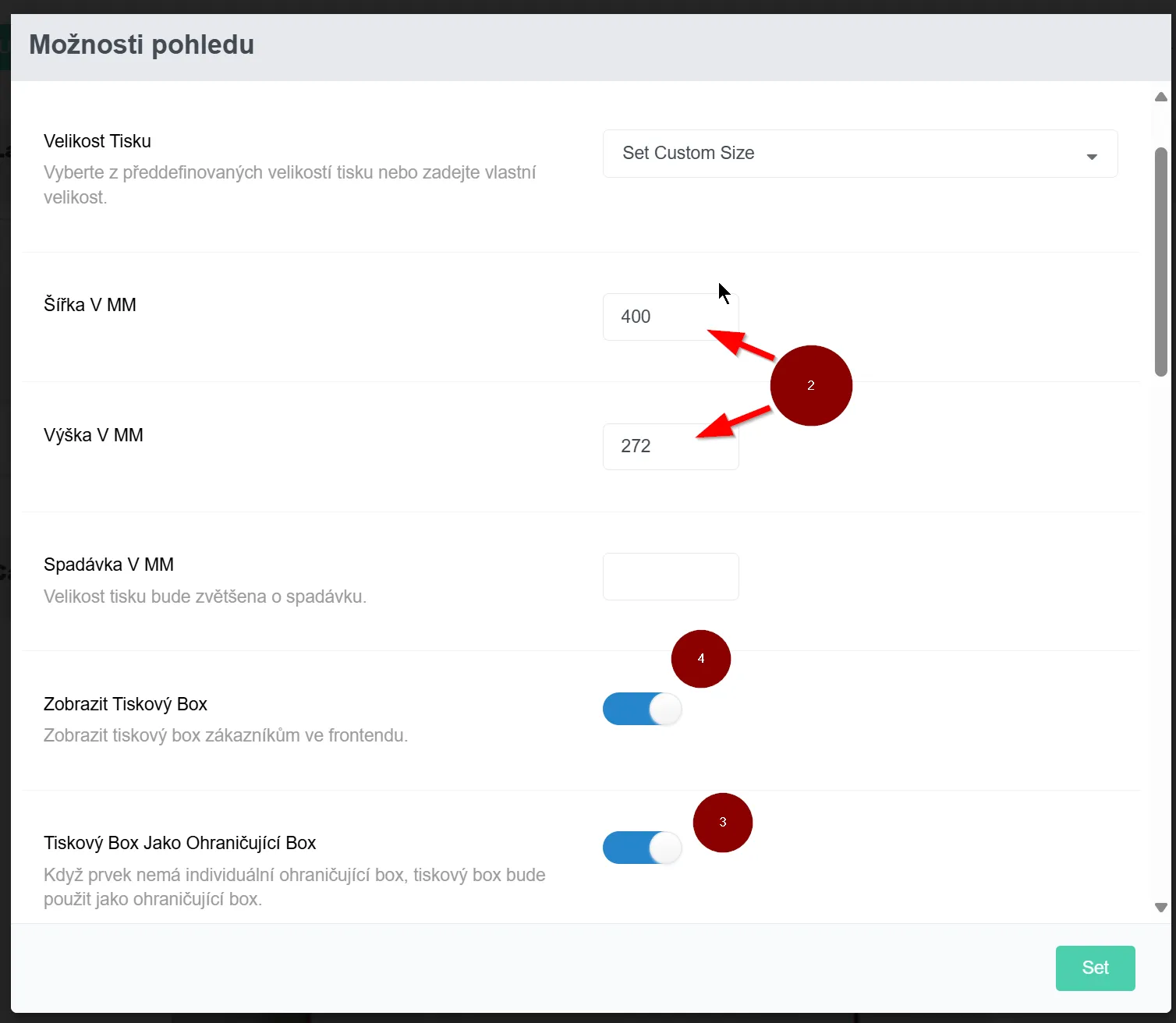Click the red arrow pointing at the height field
1176x1023 pixels.
tap(733, 422)
